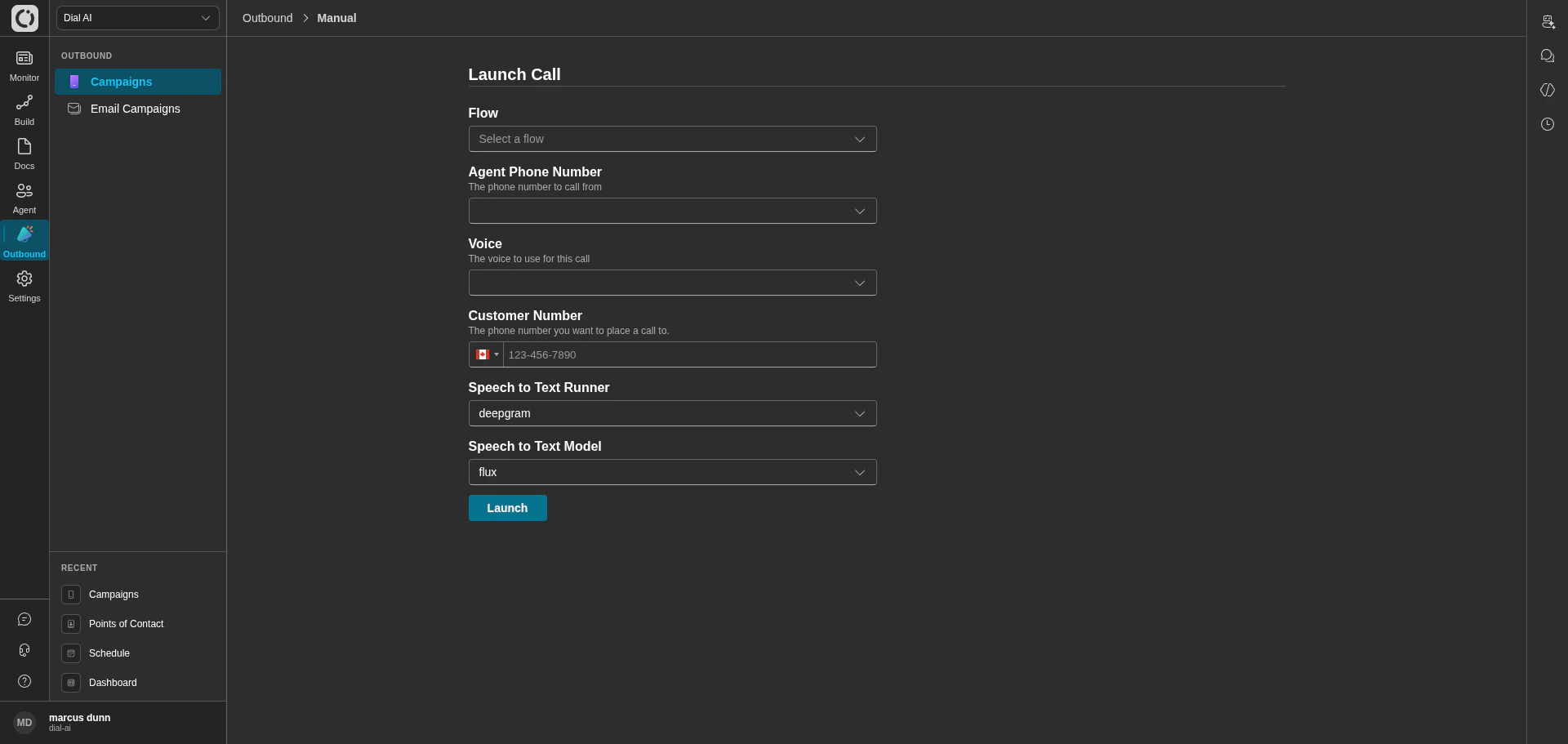Click the Campaigns phone icon in Outbound list

pyautogui.click(x=74, y=82)
